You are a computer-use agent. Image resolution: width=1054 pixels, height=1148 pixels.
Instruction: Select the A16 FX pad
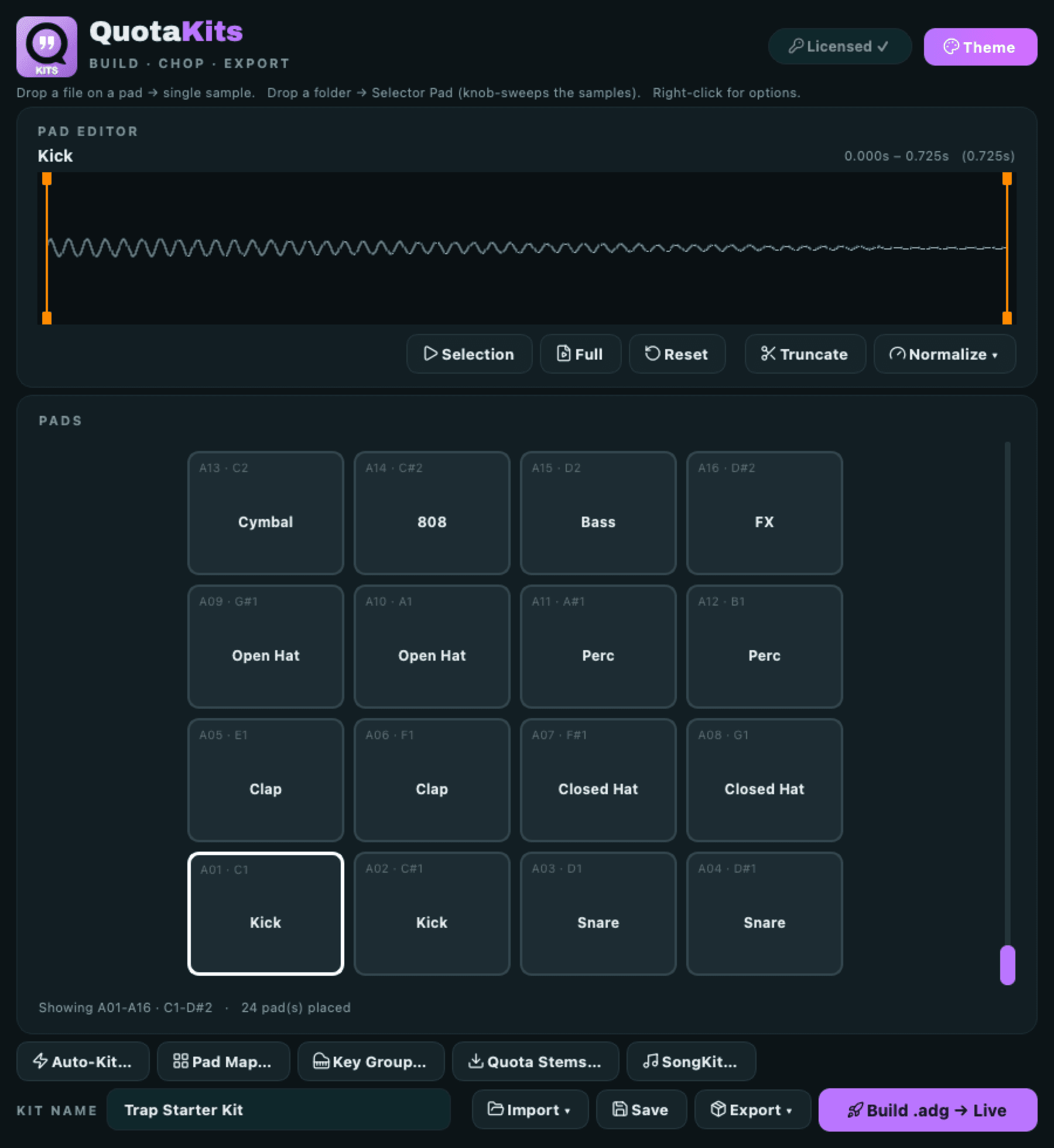(765, 513)
